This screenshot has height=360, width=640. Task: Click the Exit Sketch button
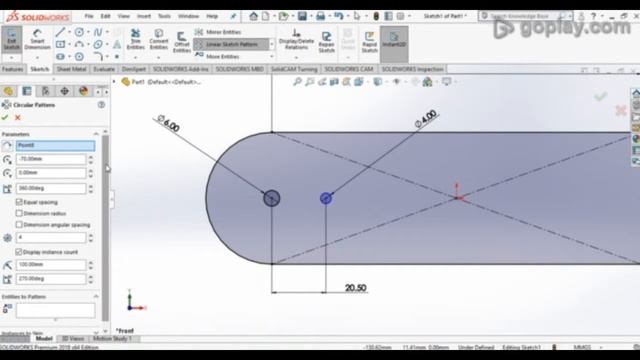(11, 39)
